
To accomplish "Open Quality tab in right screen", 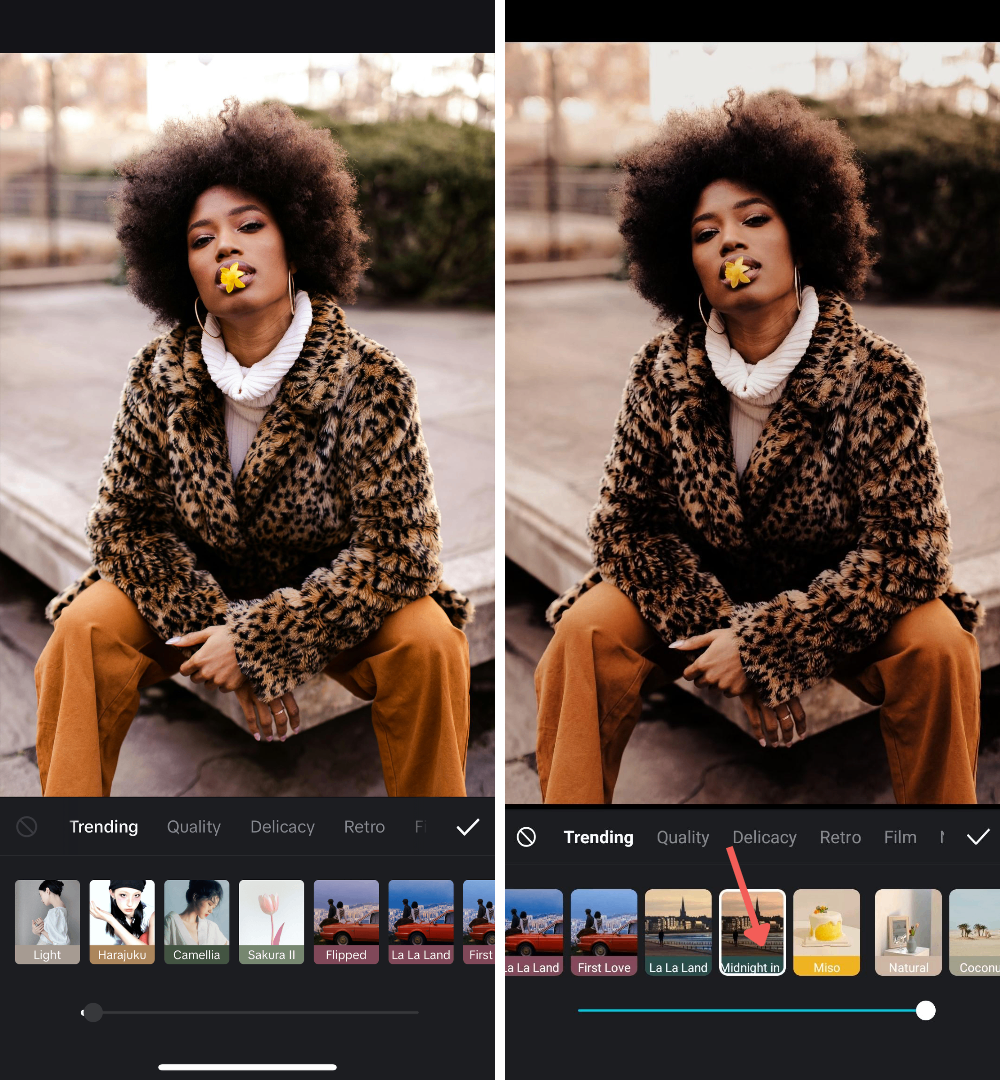I will pos(683,837).
